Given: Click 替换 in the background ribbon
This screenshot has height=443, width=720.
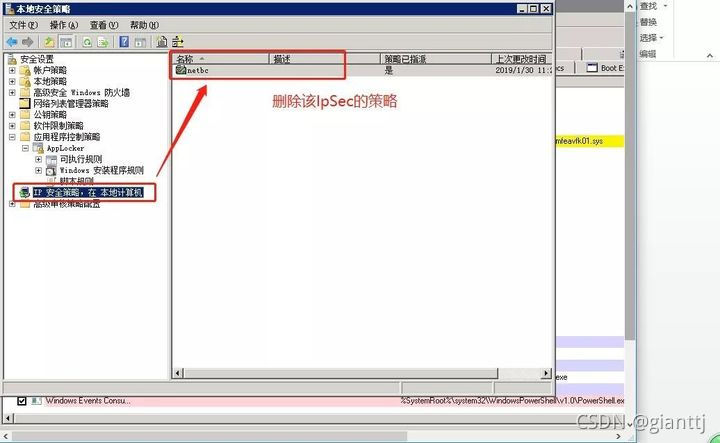Looking at the screenshot, I should (648, 22).
